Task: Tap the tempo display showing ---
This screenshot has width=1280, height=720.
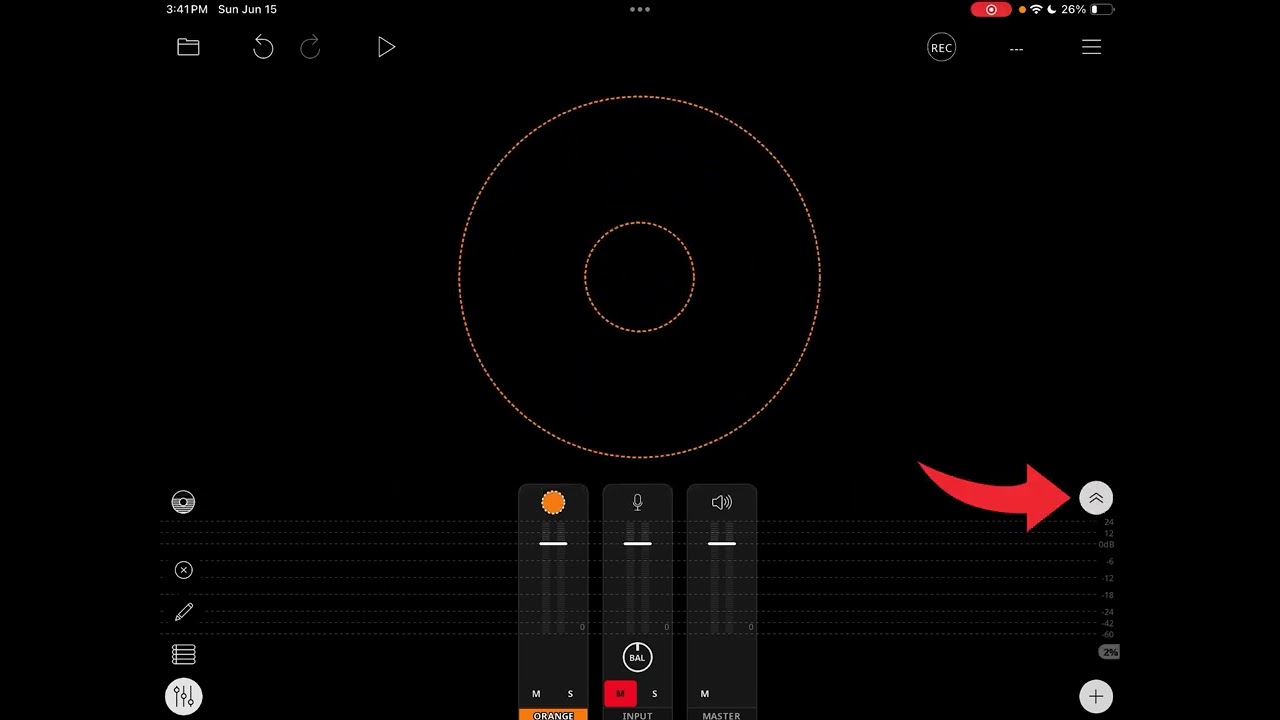Action: click(1016, 49)
